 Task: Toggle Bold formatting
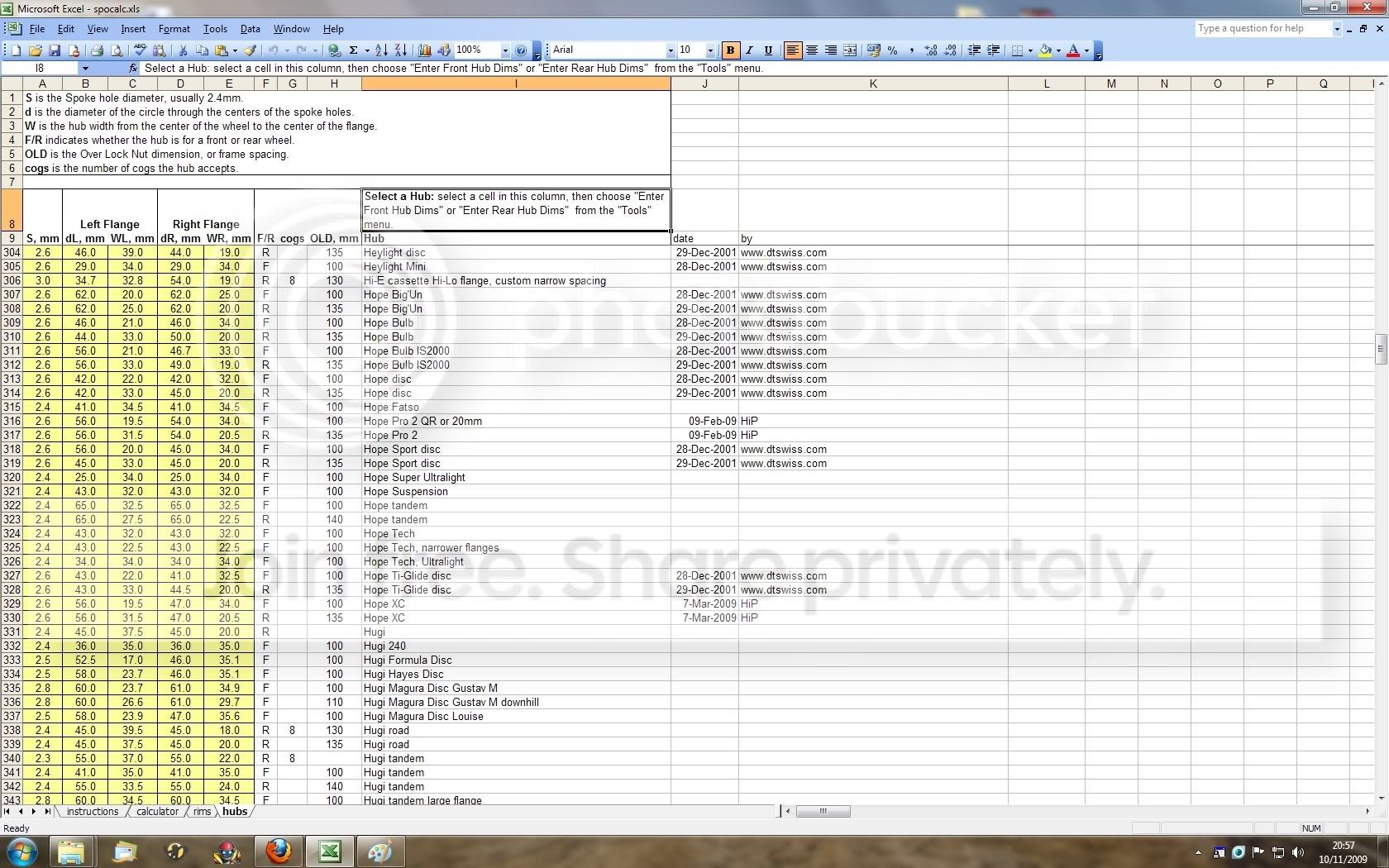[x=730, y=50]
